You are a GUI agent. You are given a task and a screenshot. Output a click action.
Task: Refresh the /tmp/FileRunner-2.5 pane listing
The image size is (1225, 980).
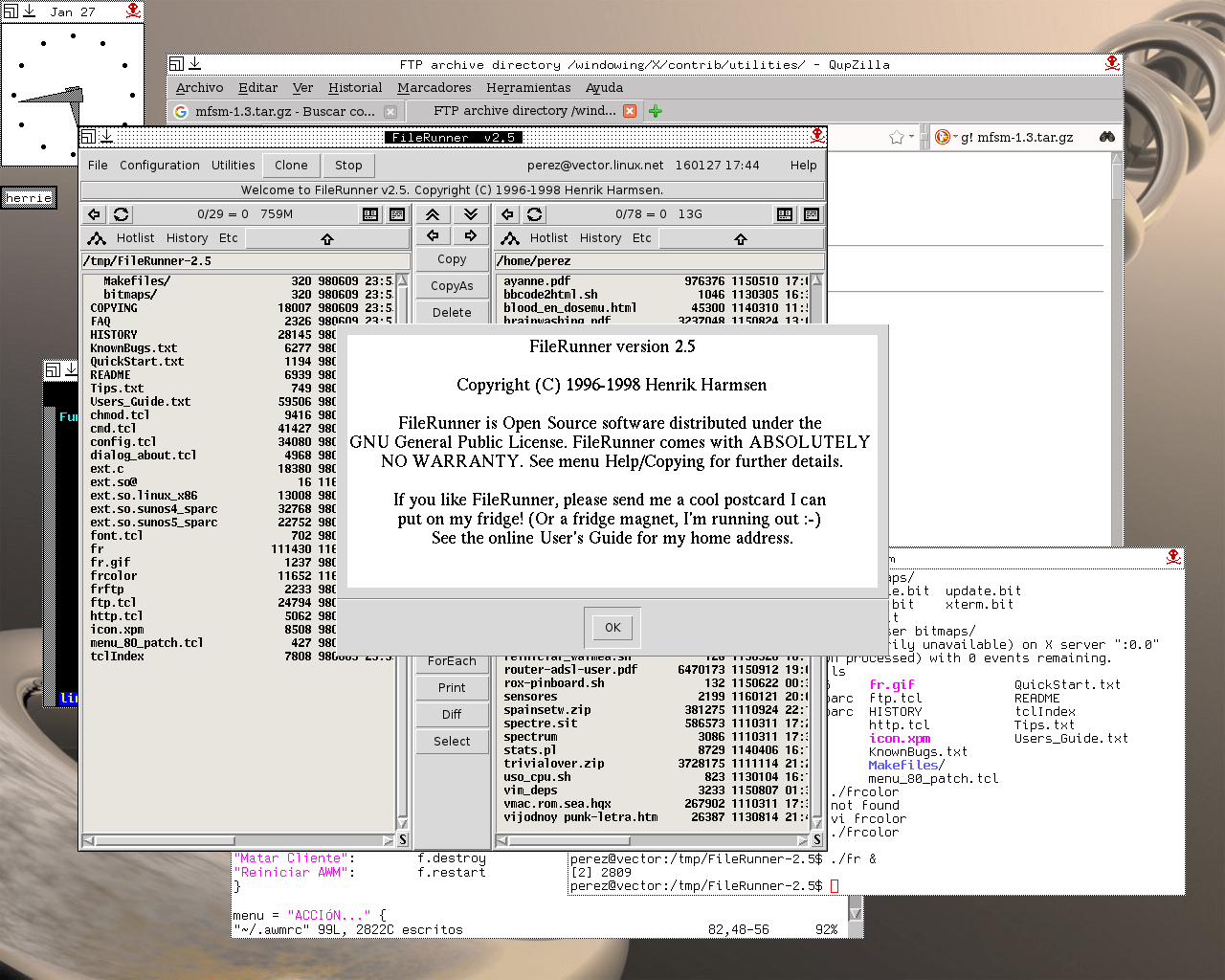point(121,214)
